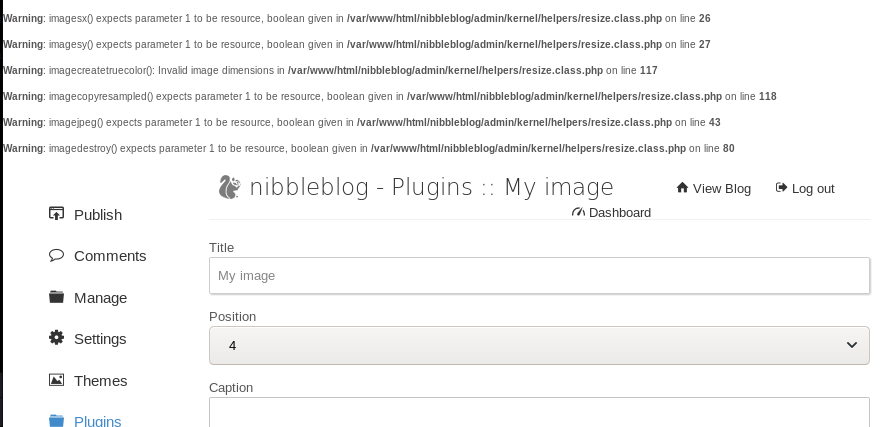
Task: Click the nibbleblog squirrel logo
Action: point(230,187)
